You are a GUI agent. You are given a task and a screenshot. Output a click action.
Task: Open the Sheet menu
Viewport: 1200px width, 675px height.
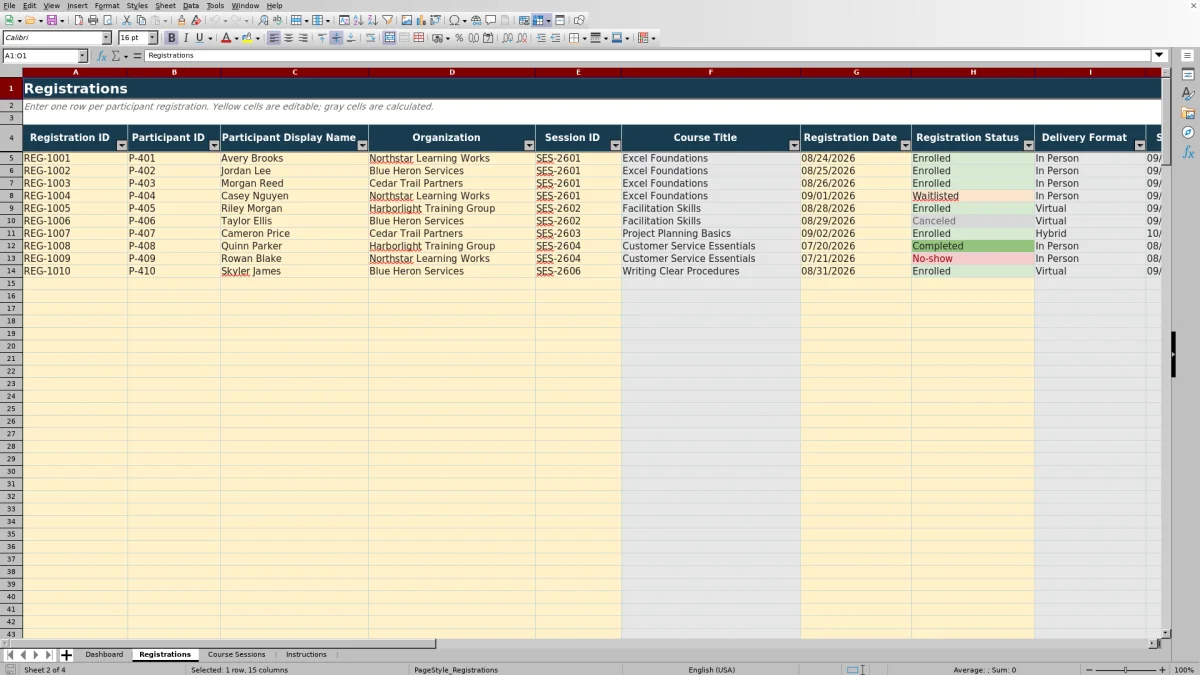(x=165, y=5)
